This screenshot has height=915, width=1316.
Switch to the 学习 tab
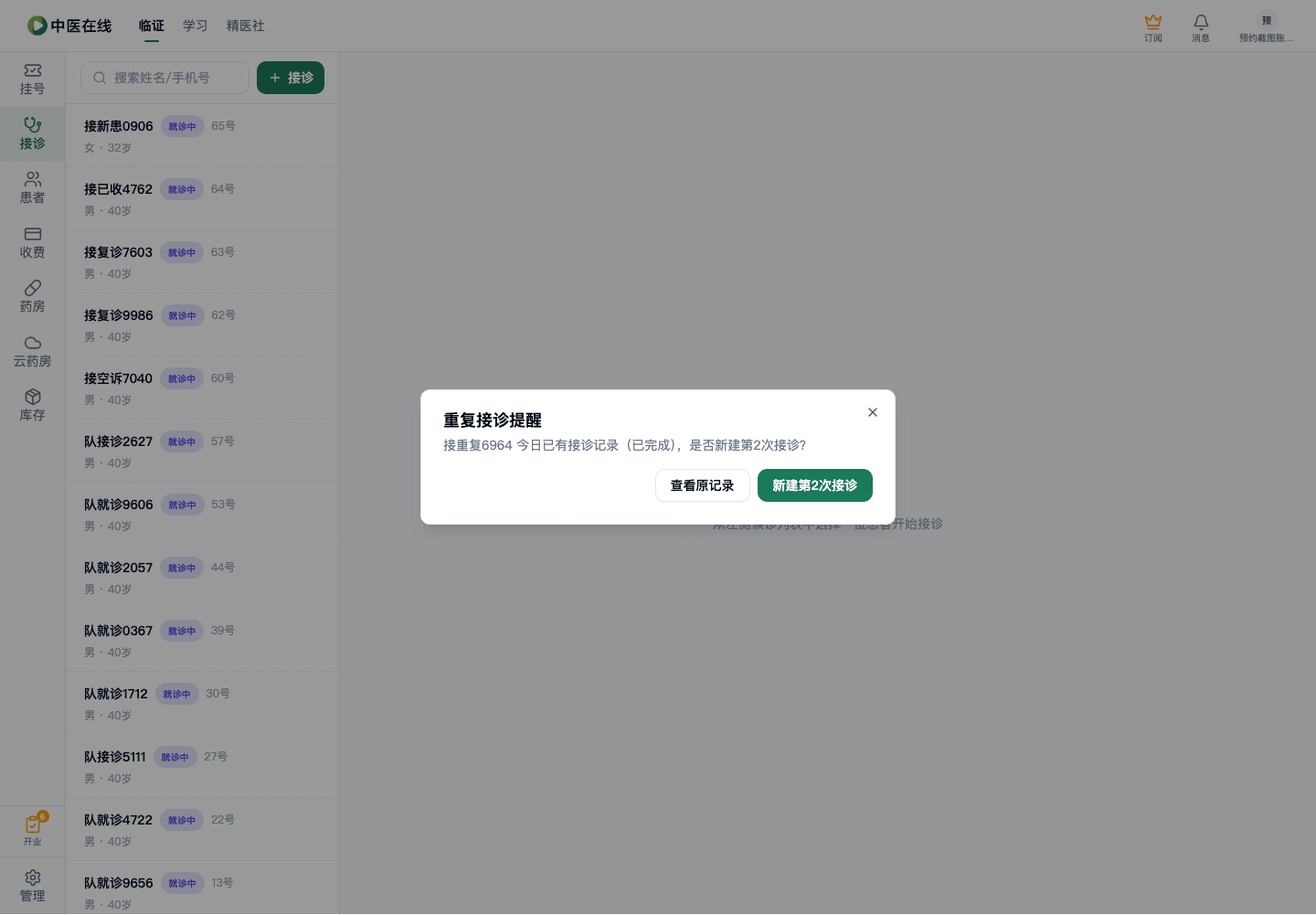(x=196, y=26)
